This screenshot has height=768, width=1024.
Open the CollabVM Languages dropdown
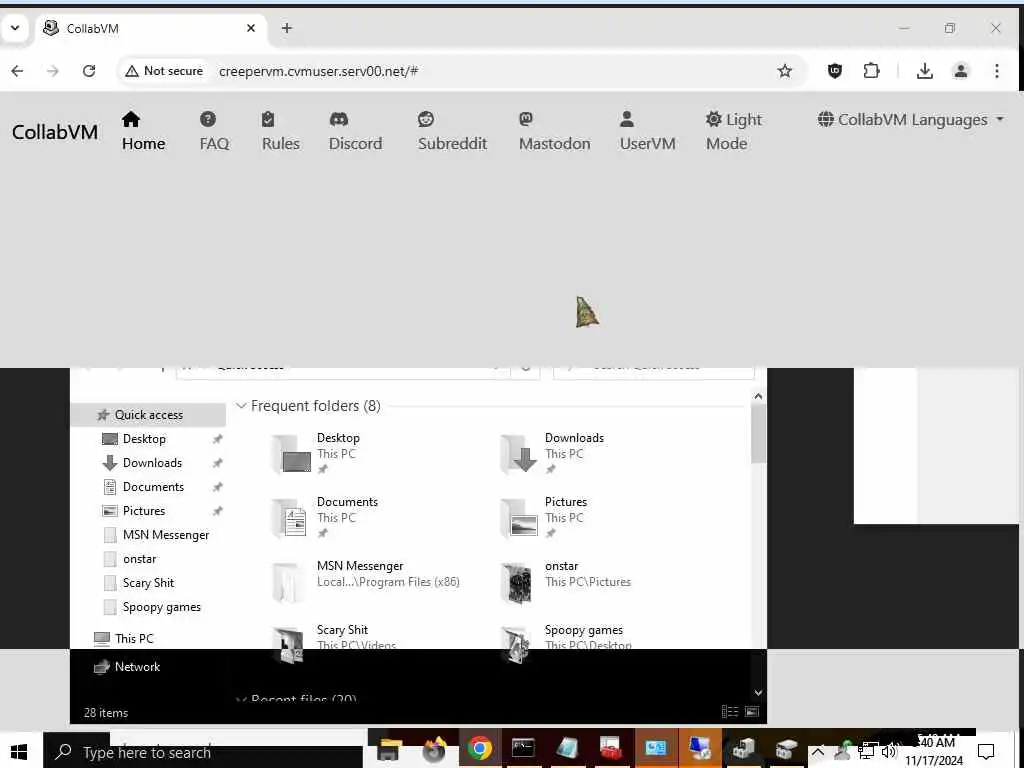coord(910,120)
